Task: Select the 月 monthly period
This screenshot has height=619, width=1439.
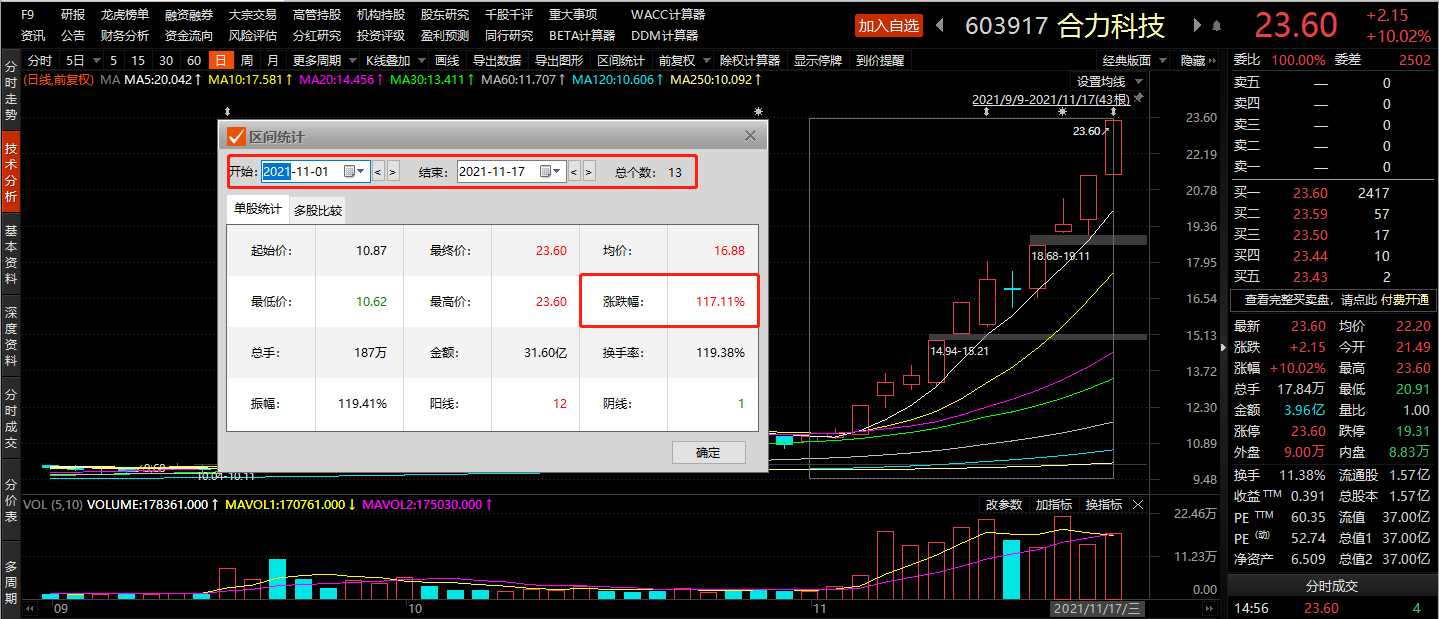Action: (x=273, y=61)
